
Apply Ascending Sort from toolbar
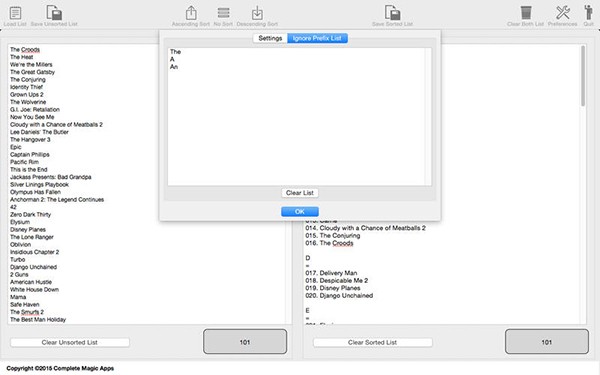(x=191, y=13)
